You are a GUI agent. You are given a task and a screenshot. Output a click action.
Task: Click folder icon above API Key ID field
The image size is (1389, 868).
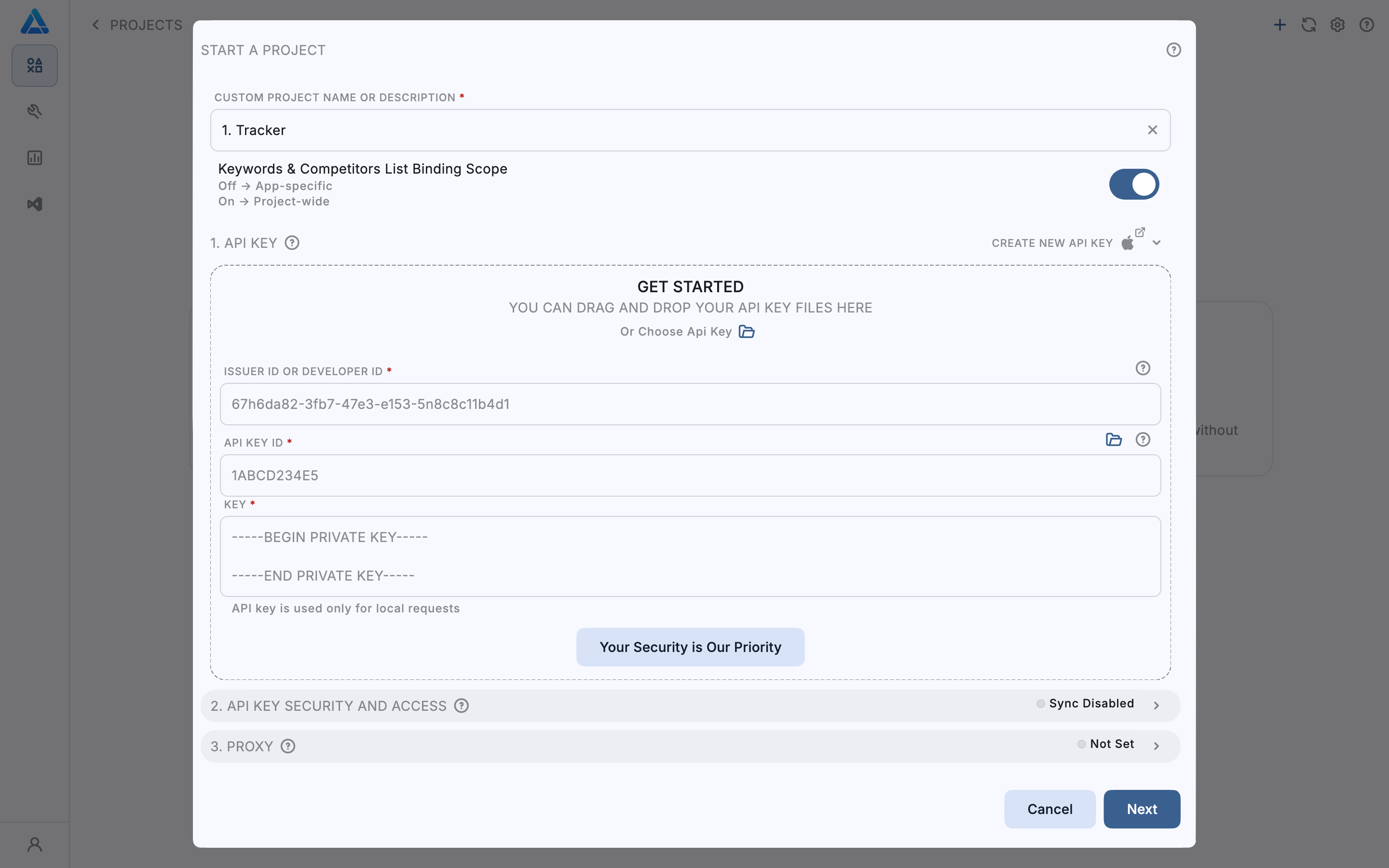pyautogui.click(x=1114, y=440)
